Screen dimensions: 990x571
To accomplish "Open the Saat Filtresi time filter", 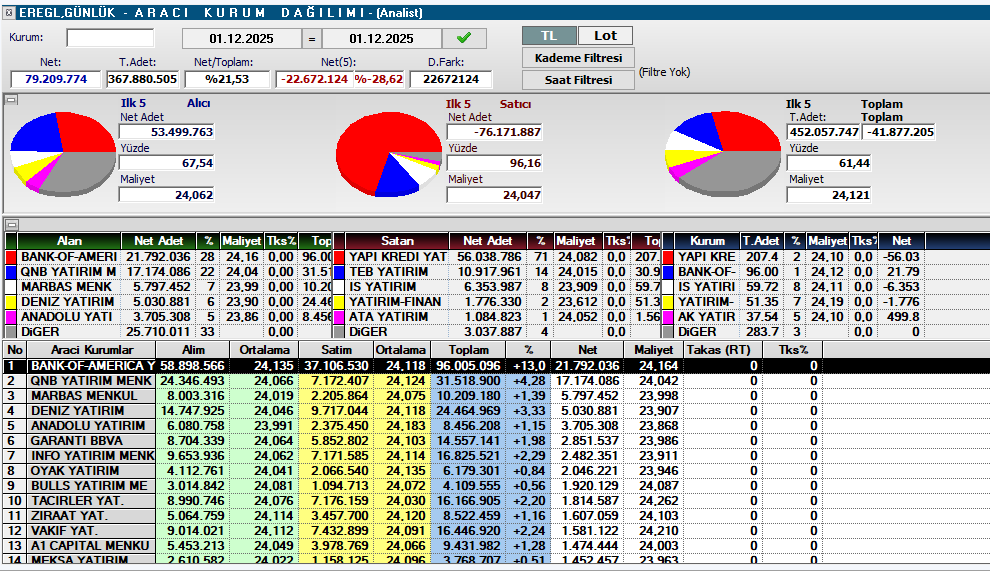I will pyautogui.click(x=578, y=80).
